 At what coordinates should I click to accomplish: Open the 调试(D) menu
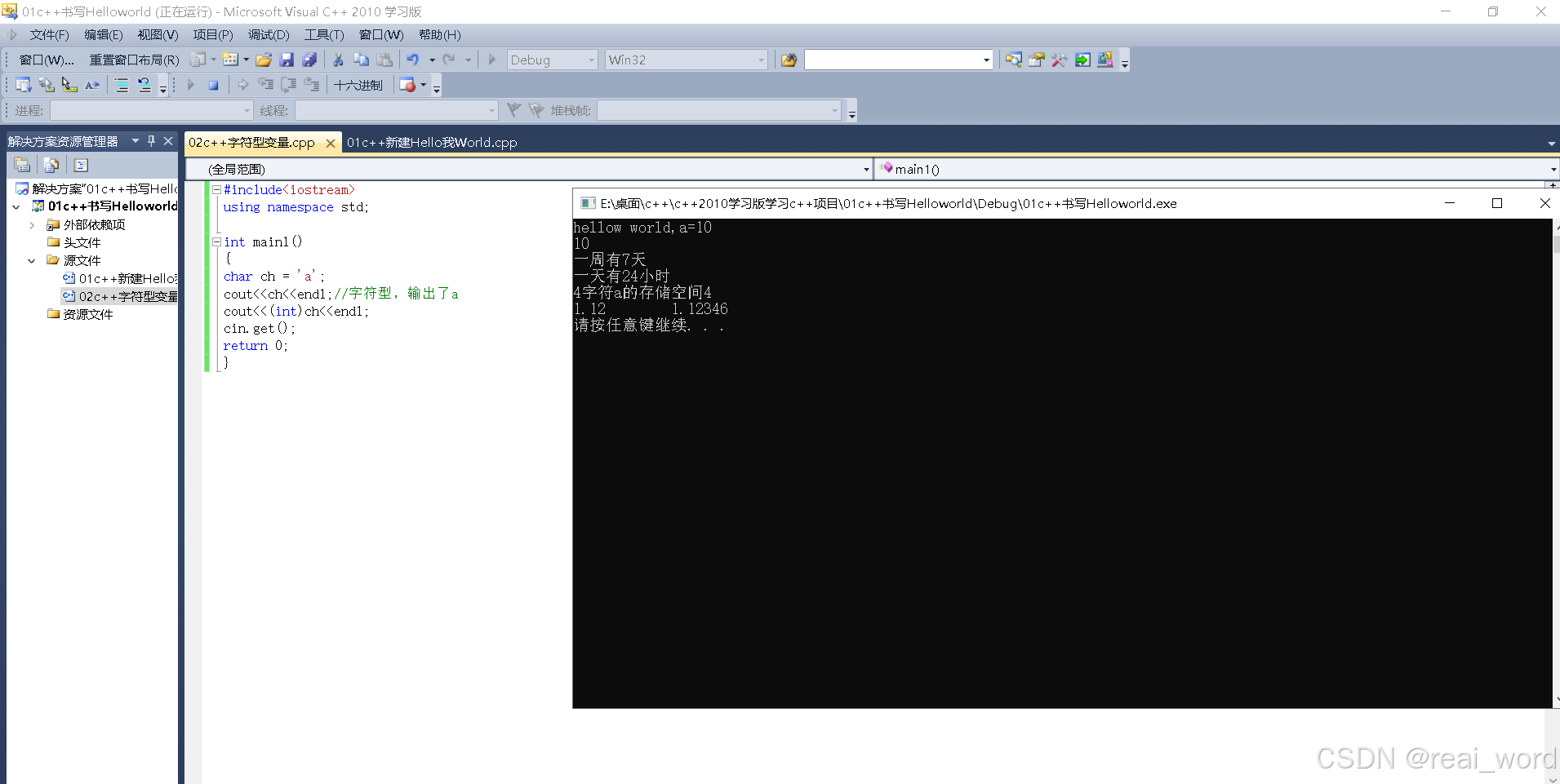click(268, 34)
